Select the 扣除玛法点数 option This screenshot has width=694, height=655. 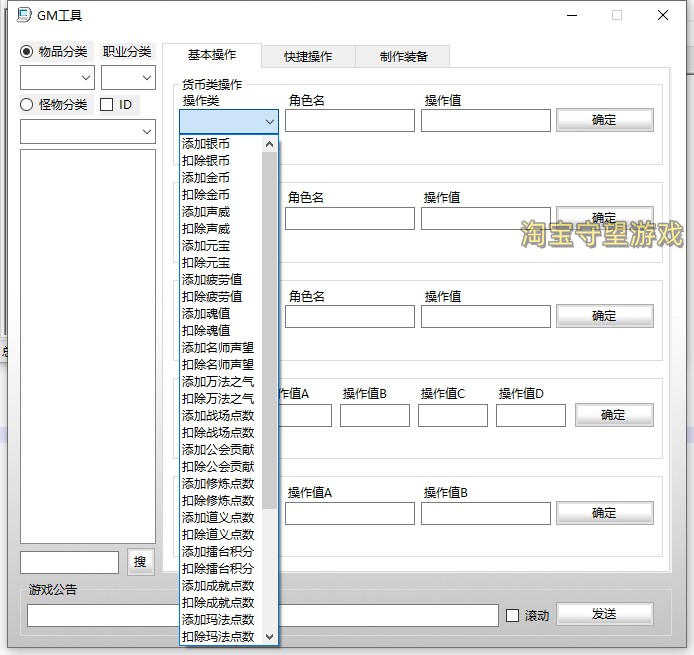[x=221, y=636]
